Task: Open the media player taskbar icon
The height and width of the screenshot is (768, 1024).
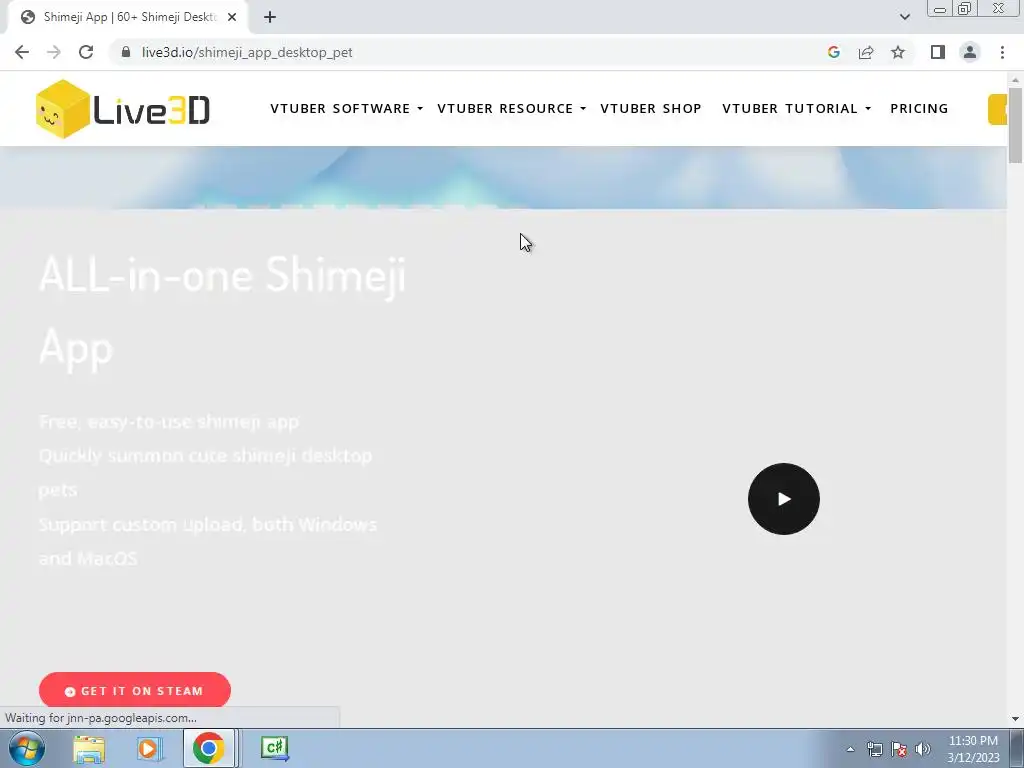Action: tap(149, 748)
